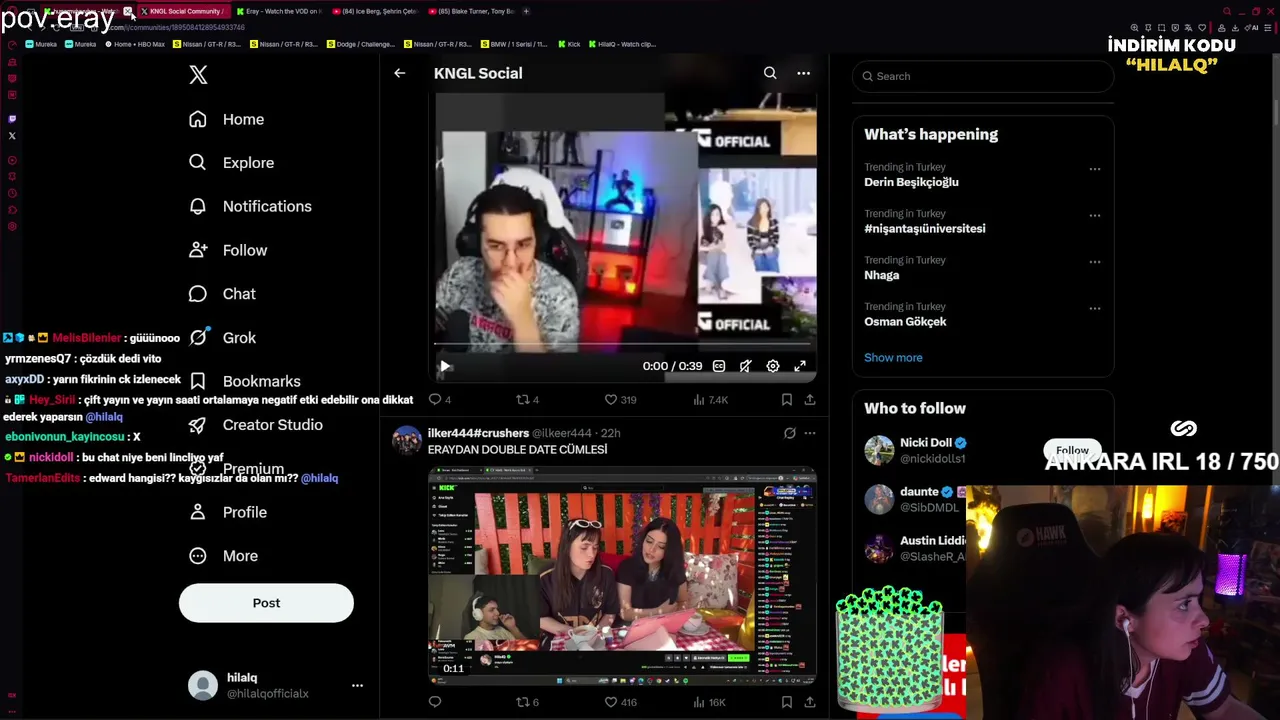
Task: Open Nicki Doll's profile in Who to follow
Action: click(926, 443)
